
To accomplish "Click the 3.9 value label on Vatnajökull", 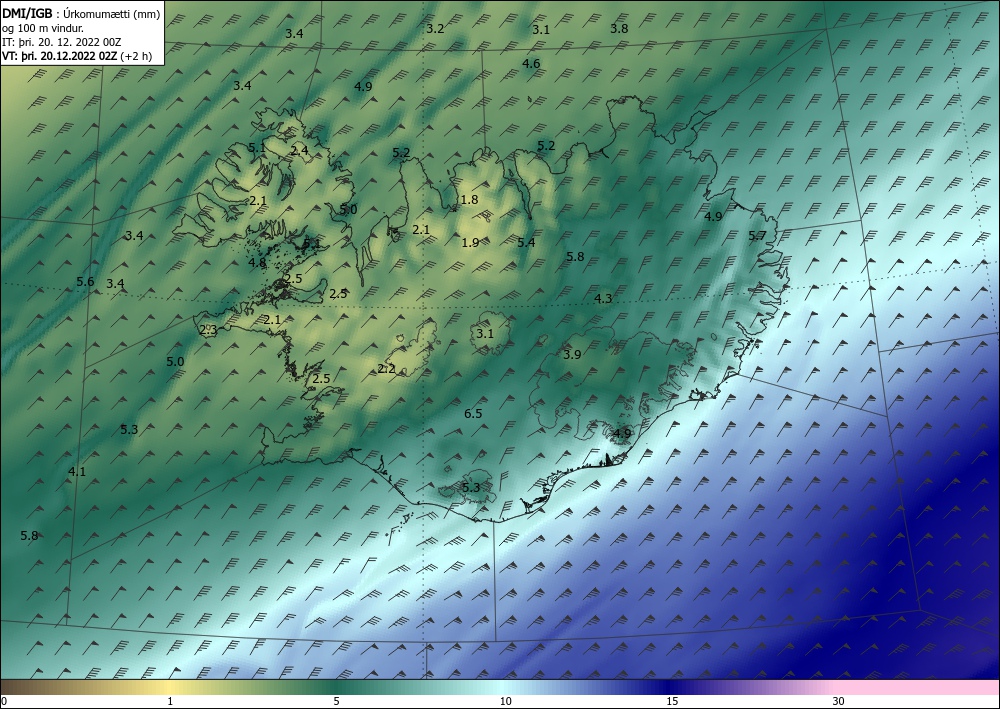I will point(572,354).
